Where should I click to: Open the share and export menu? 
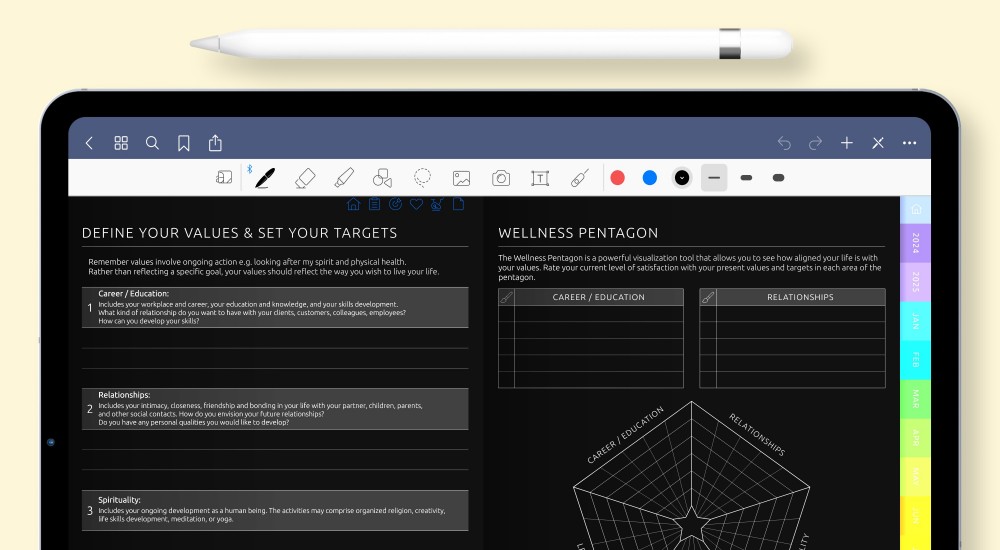click(216, 143)
